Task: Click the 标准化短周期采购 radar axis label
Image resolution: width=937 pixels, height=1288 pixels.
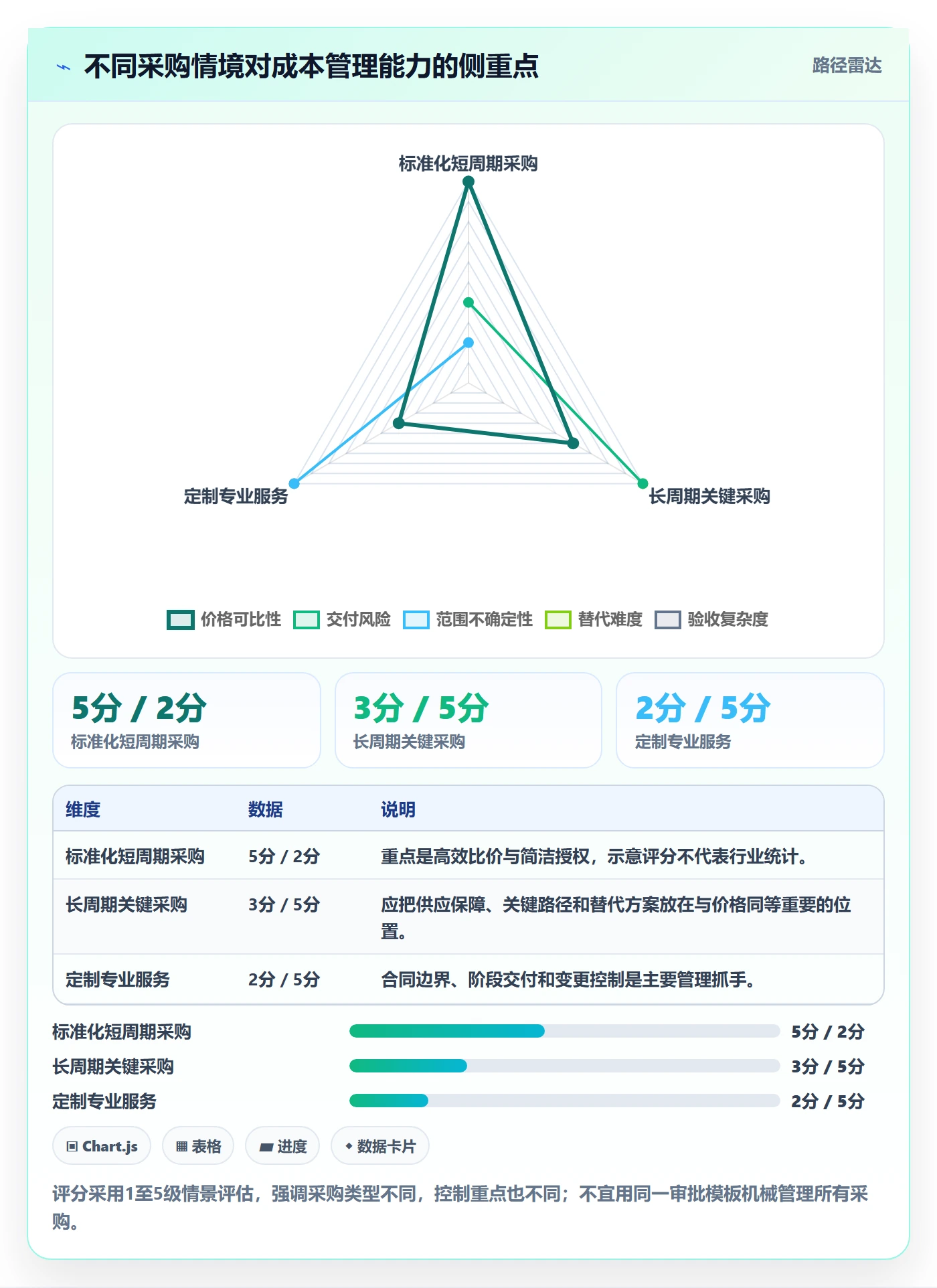Action: click(x=468, y=163)
